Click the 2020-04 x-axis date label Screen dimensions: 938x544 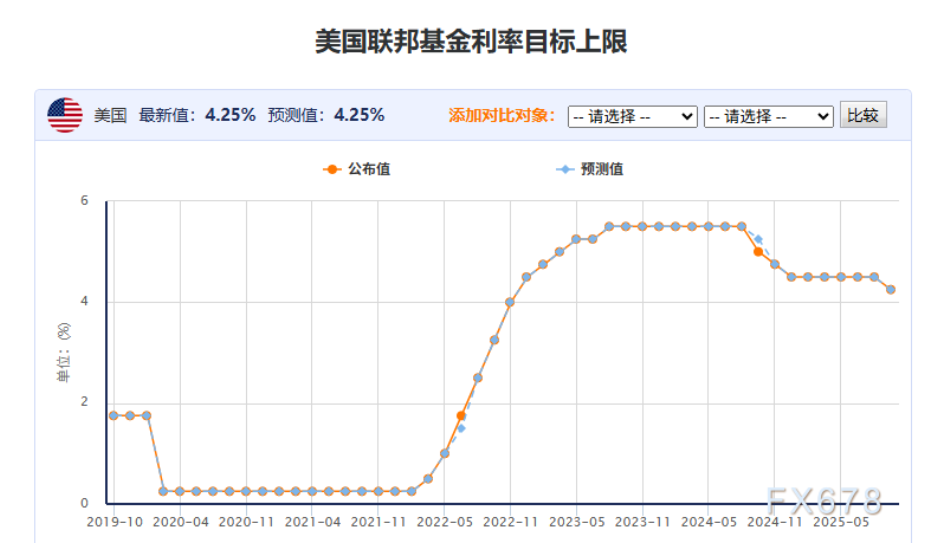(x=180, y=522)
